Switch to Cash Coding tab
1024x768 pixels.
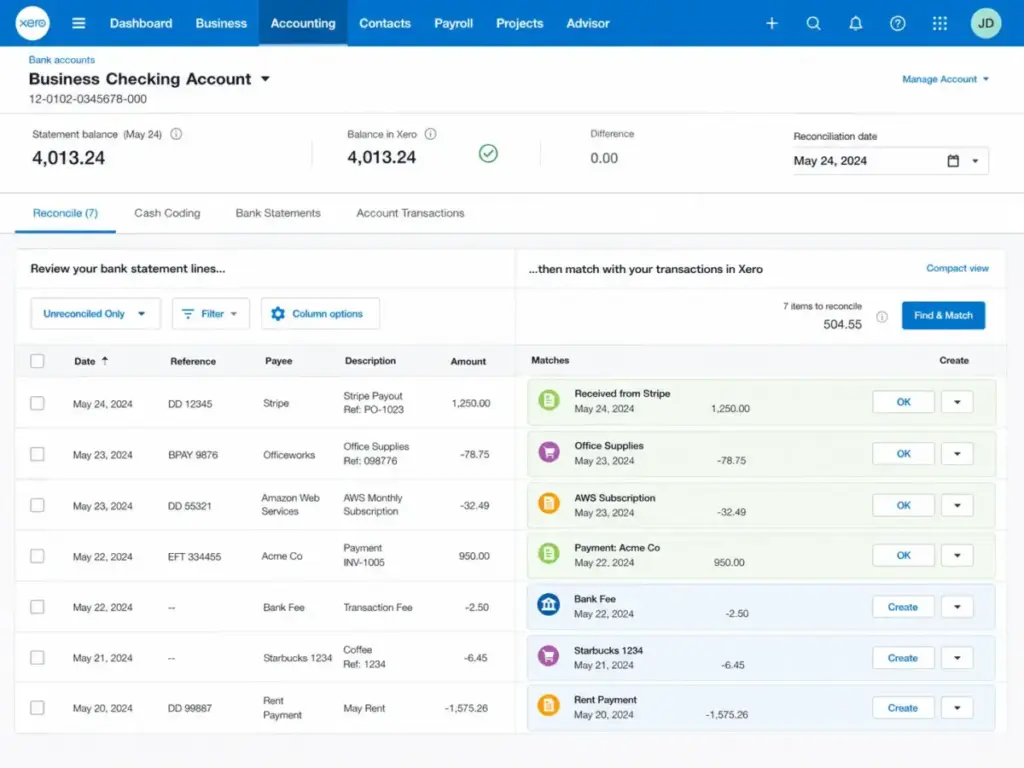point(167,213)
